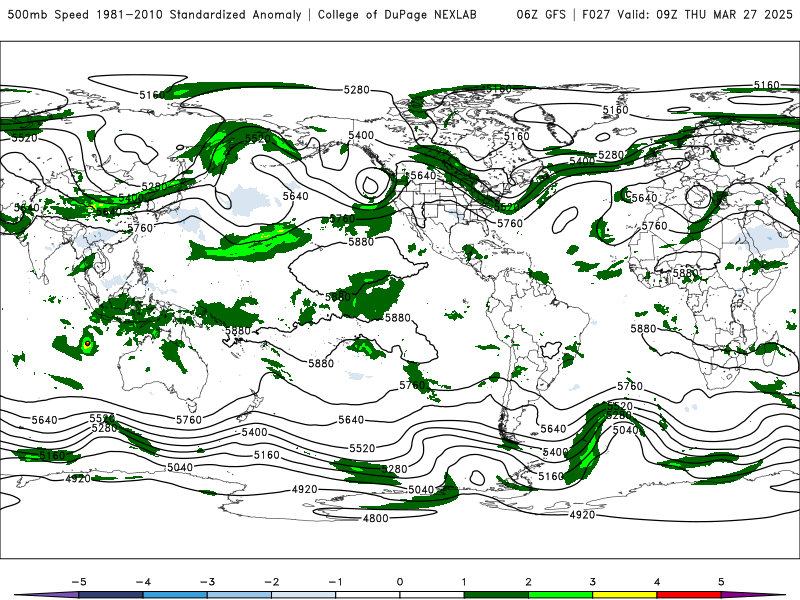This screenshot has width=800, height=600.
Task: Select the pale blue -2 to -1 colorbar segment
Action: click(304, 595)
